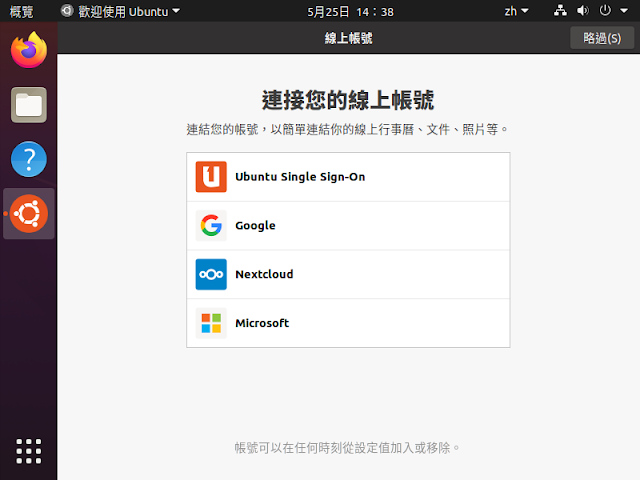Skip setup with 略過(S) button
The height and width of the screenshot is (480, 640).
[602, 38]
